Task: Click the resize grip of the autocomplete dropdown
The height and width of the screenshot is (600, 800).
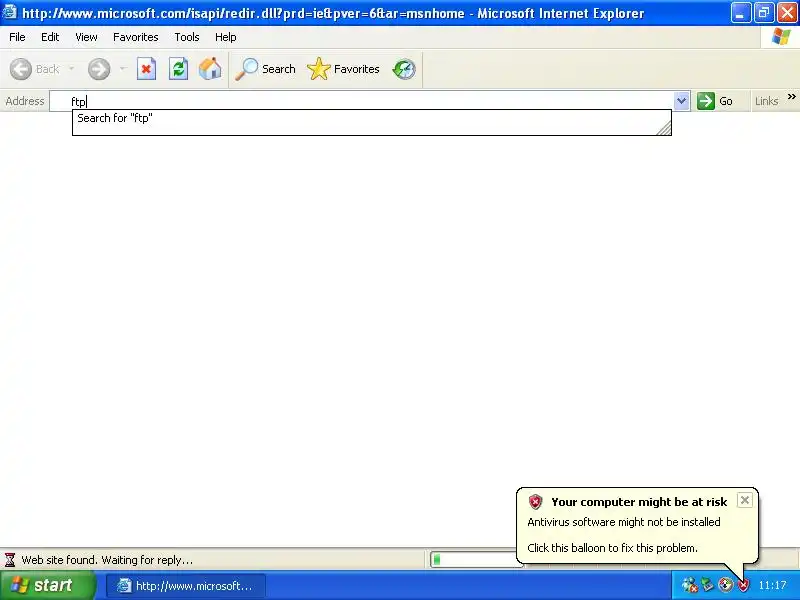Action: [664, 129]
